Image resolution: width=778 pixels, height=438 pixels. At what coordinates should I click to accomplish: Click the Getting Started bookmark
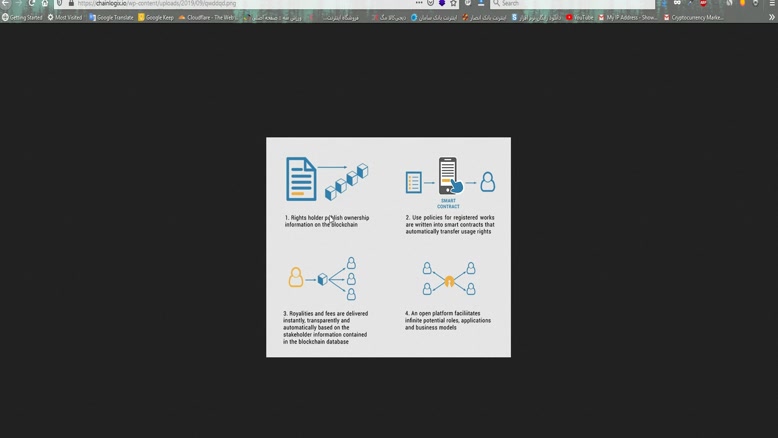point(24,17)
